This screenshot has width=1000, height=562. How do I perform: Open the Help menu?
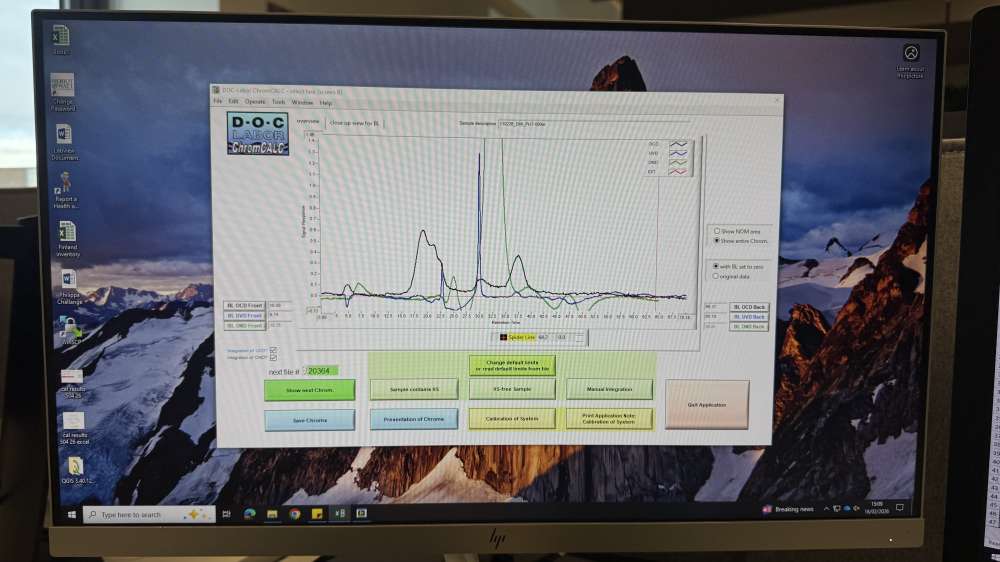pyautogui.click(x=326, y=102)
